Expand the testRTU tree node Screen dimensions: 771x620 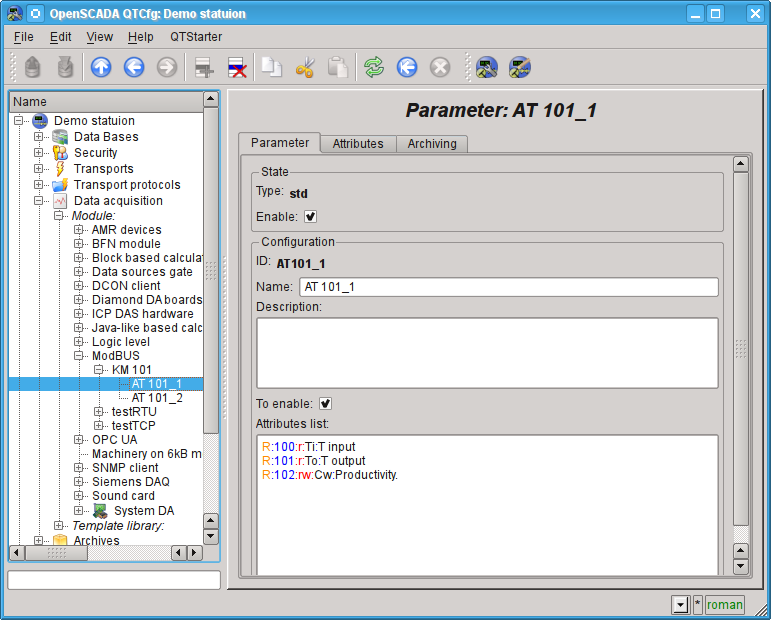[x=99, y=412]
